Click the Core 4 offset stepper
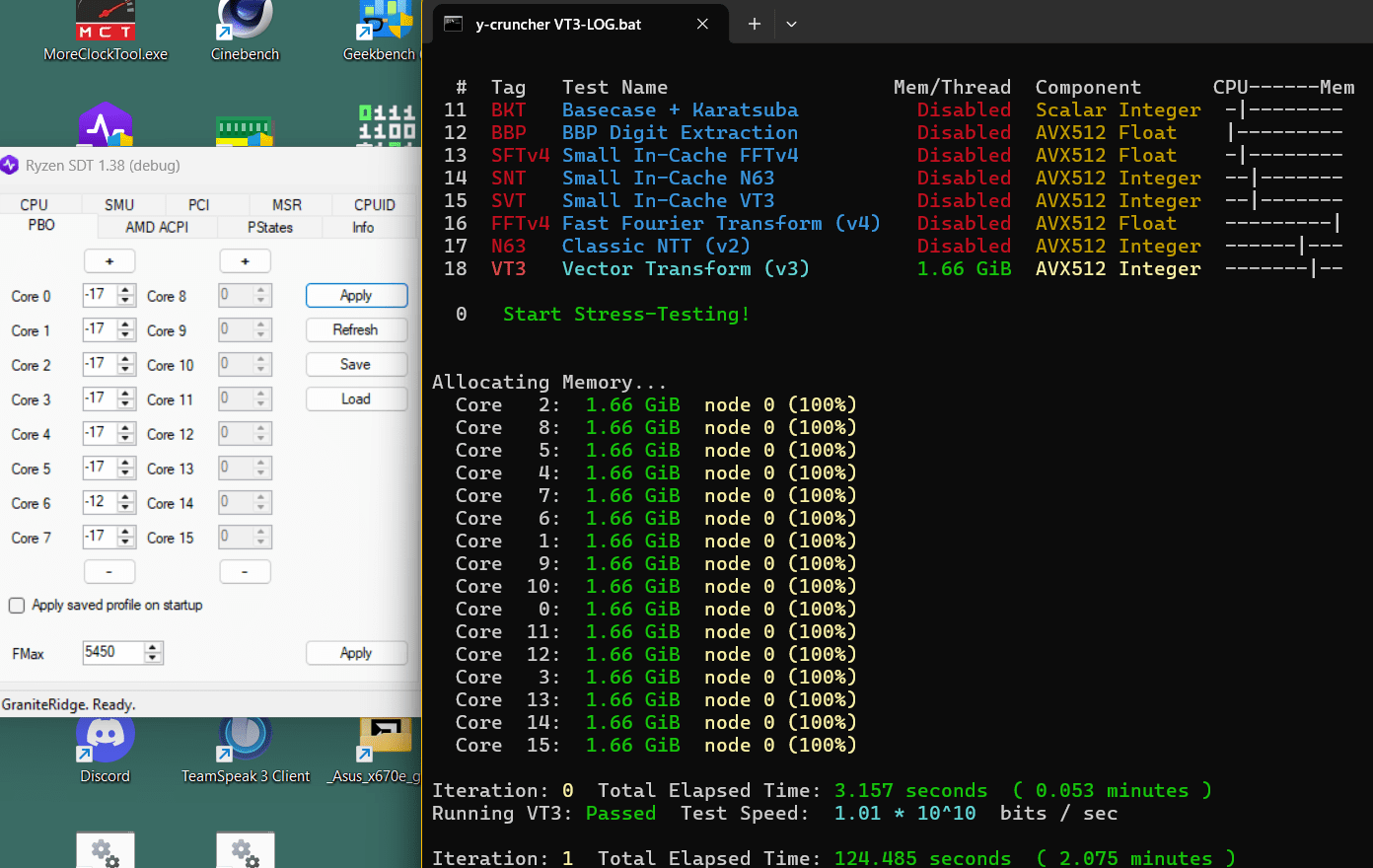 pos(125,433)
